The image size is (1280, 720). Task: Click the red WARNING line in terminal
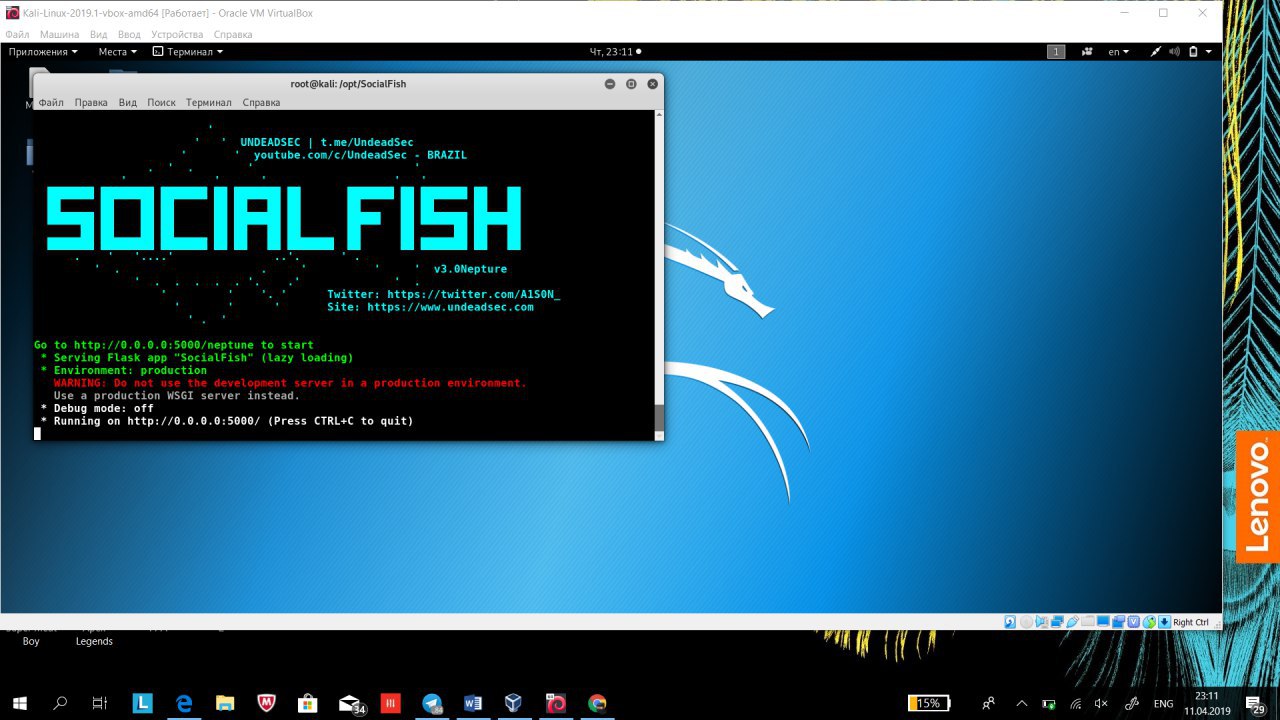(290, 383)
